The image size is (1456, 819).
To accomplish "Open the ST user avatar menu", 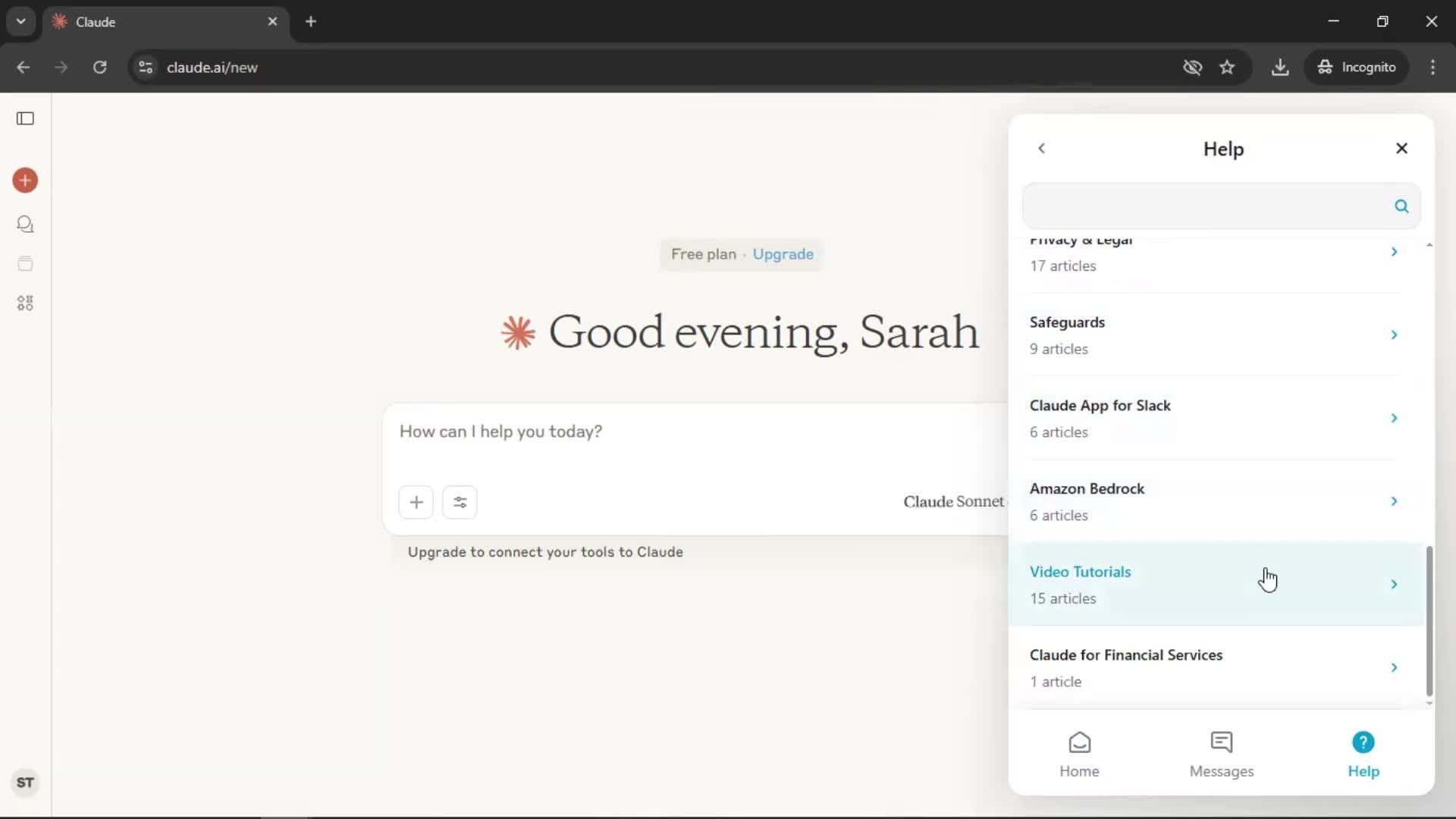I will (x=25, y=783).
